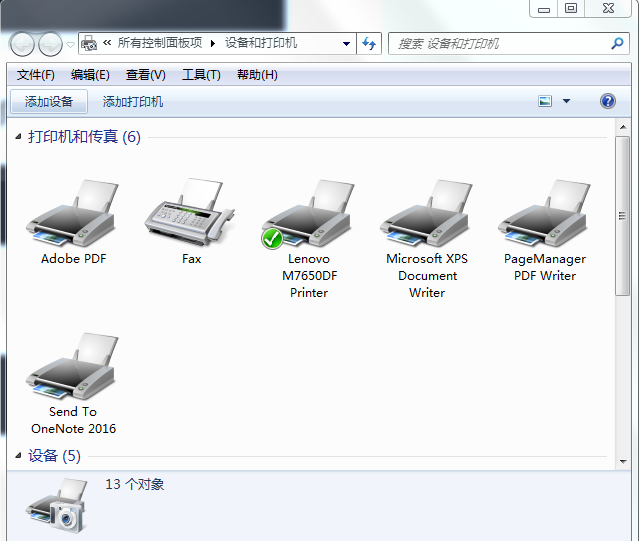Click the control panel icon in address bar
The height and width of the screenshot is (541, 639).
click(89, 43)
